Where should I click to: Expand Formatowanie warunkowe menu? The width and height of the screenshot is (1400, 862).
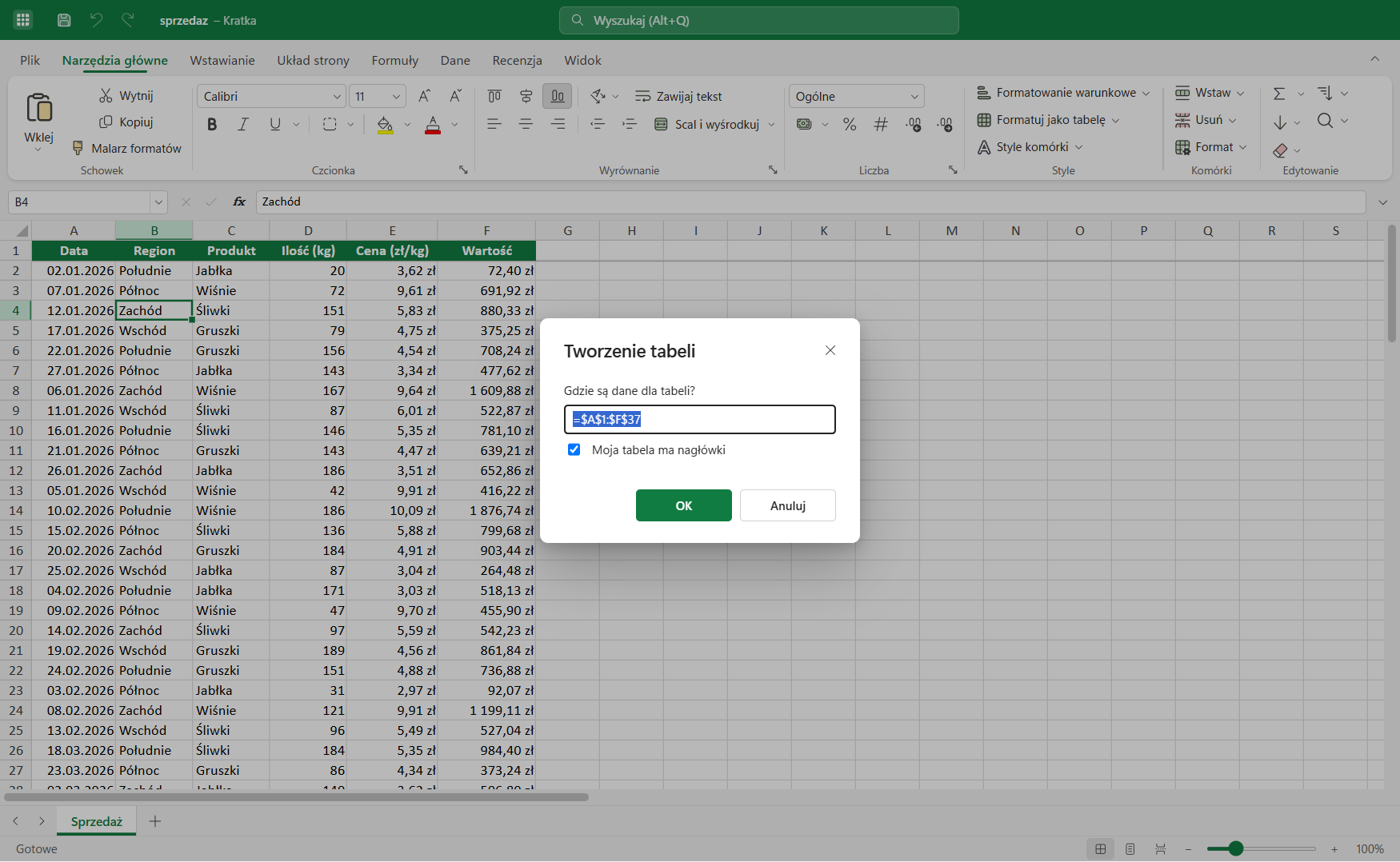pos(1063,93)
